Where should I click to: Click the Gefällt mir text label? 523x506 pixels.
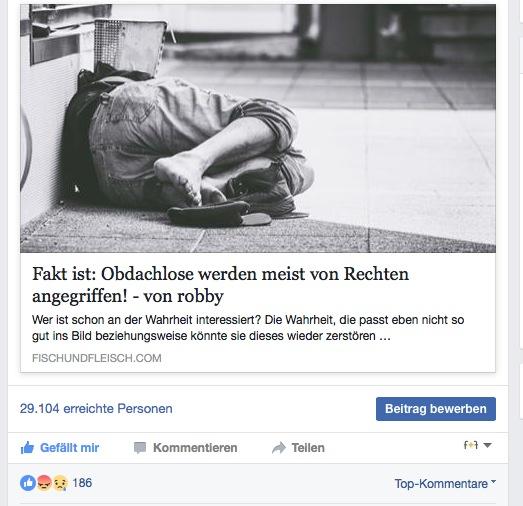click(x=69, y=448)
